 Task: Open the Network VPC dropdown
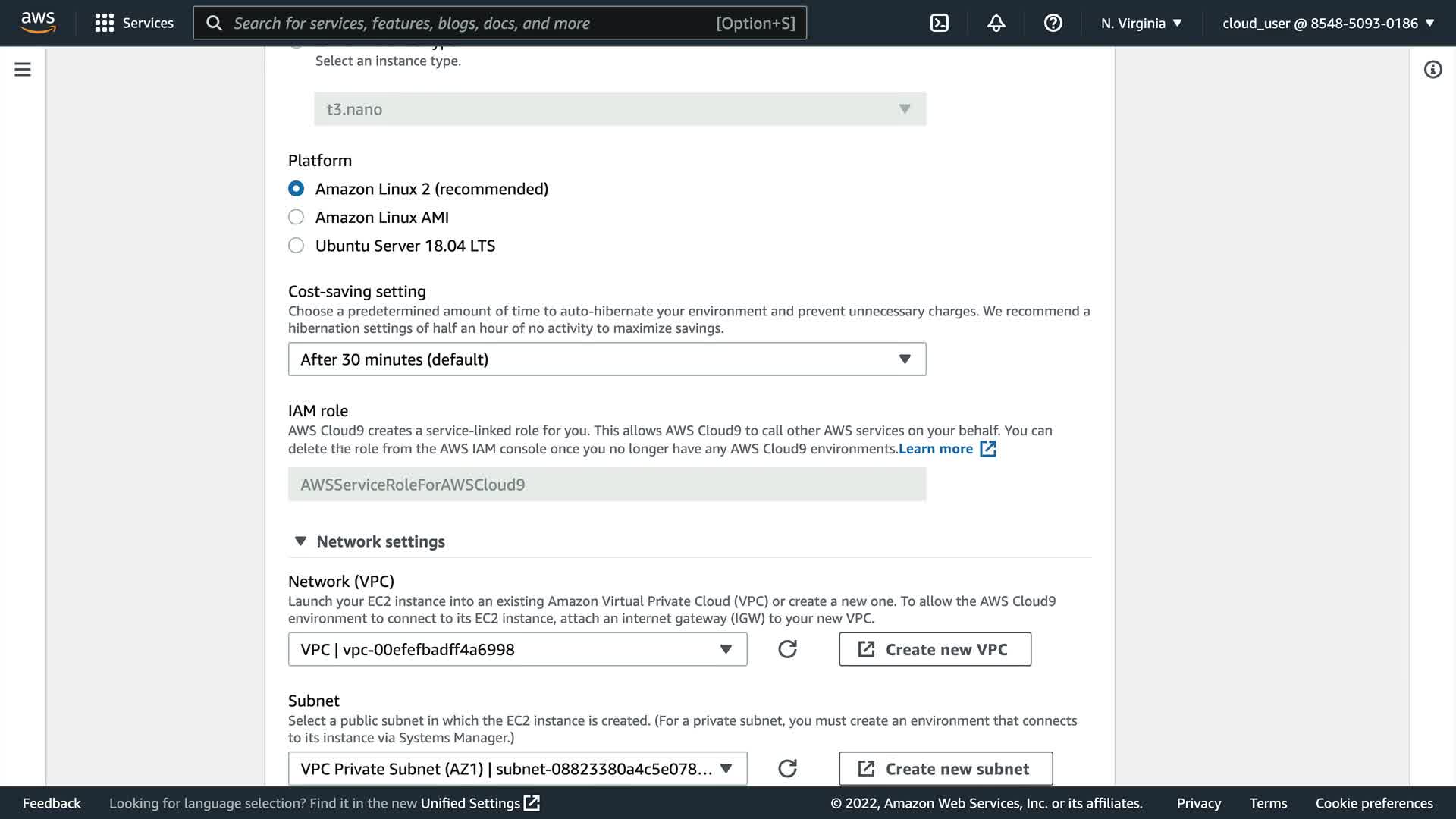(517, 649)
